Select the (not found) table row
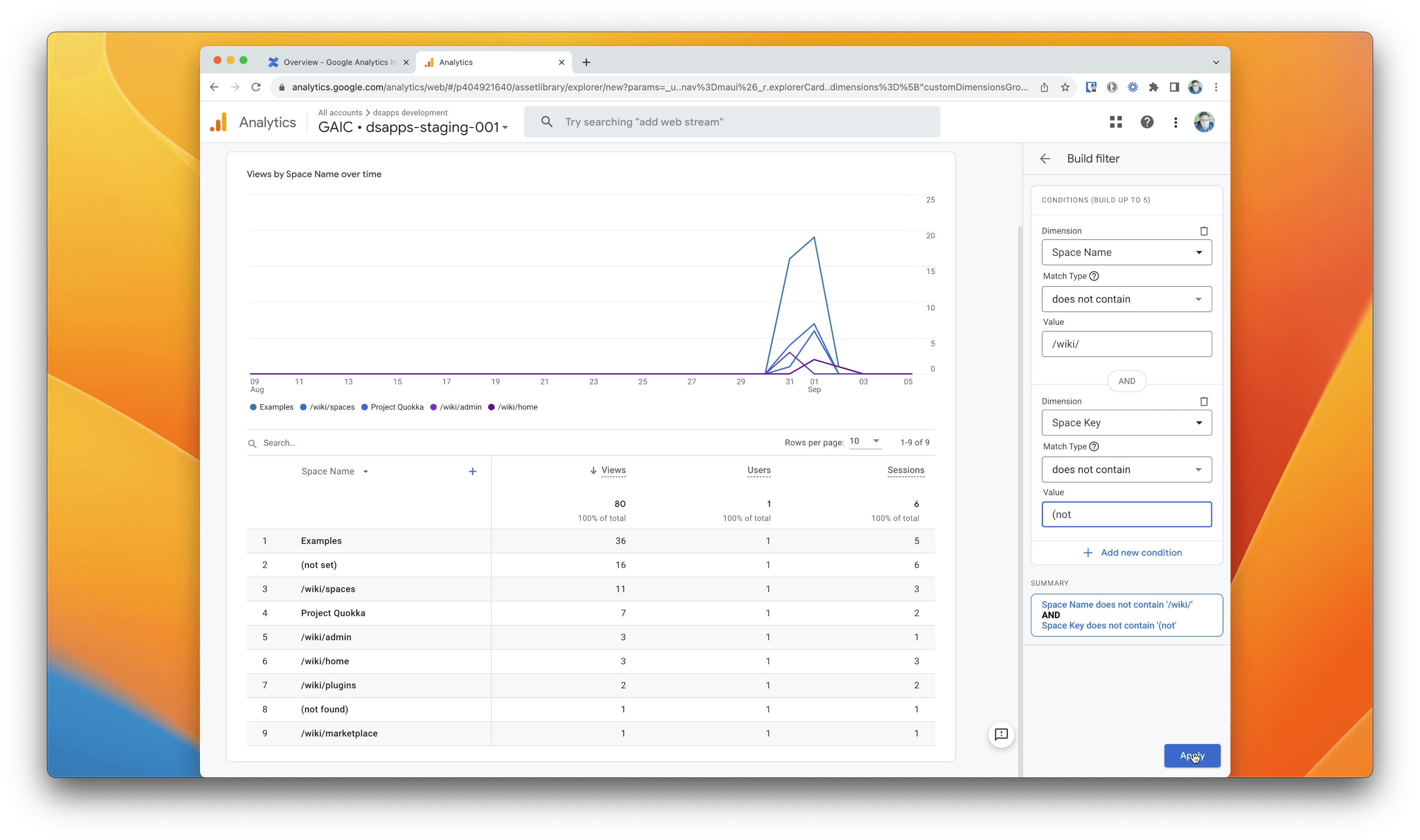1420x840 pixels. 590,709
